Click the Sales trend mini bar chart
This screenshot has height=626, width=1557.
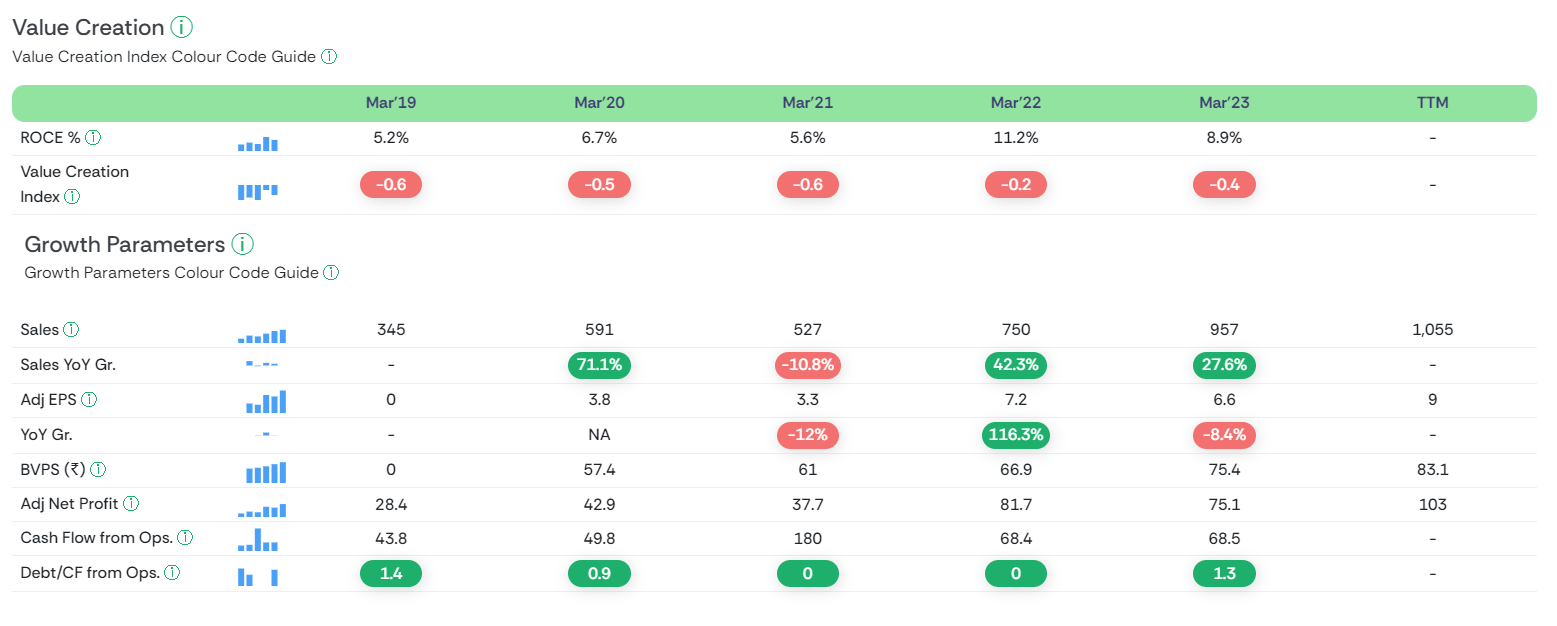[262, 336]
